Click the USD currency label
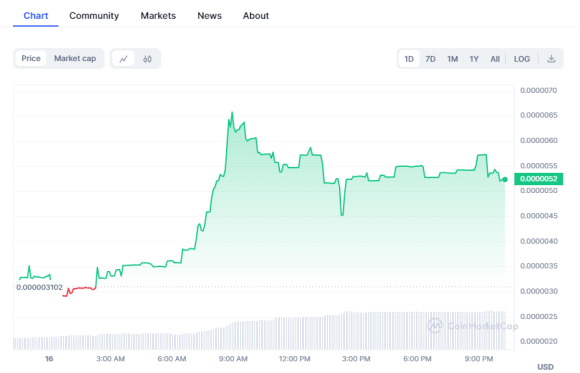The width and height of the screenshot is (580, 373). [545, 367]
